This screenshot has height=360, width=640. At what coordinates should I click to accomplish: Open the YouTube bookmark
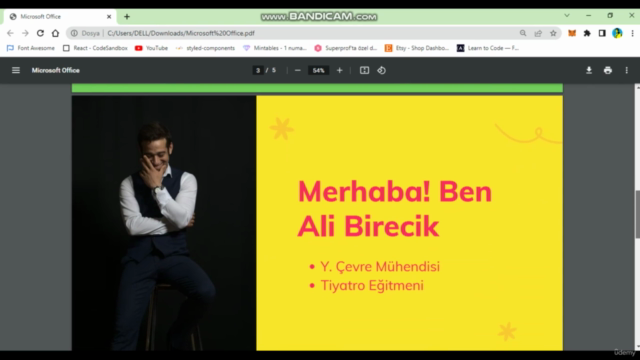151,48
